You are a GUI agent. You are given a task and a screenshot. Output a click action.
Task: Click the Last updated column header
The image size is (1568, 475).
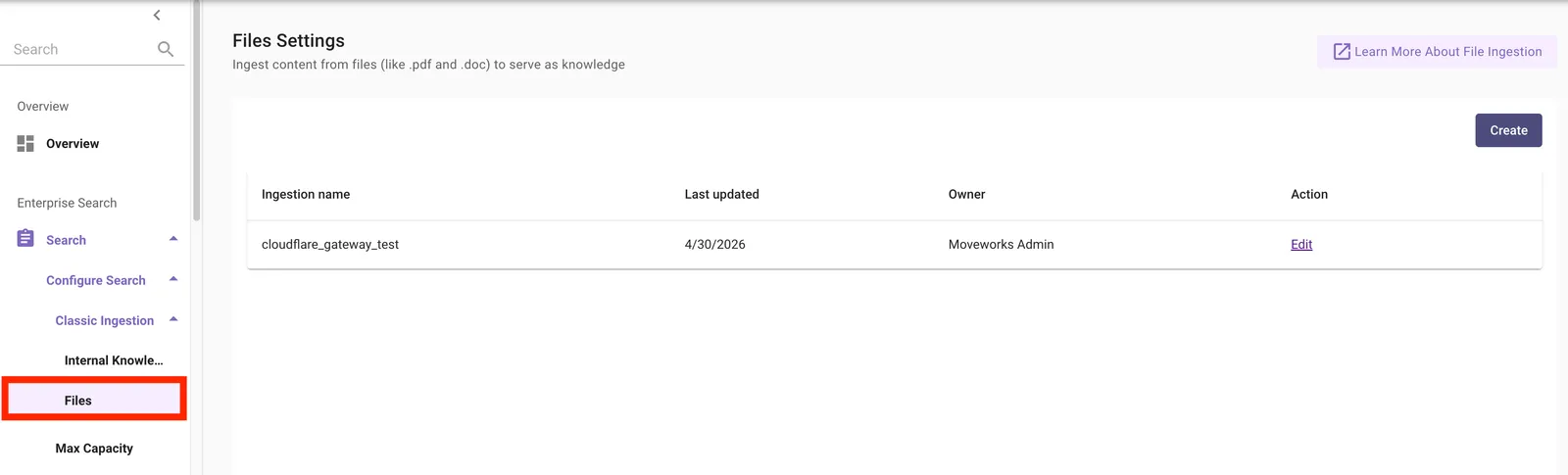tap(721, 195)
